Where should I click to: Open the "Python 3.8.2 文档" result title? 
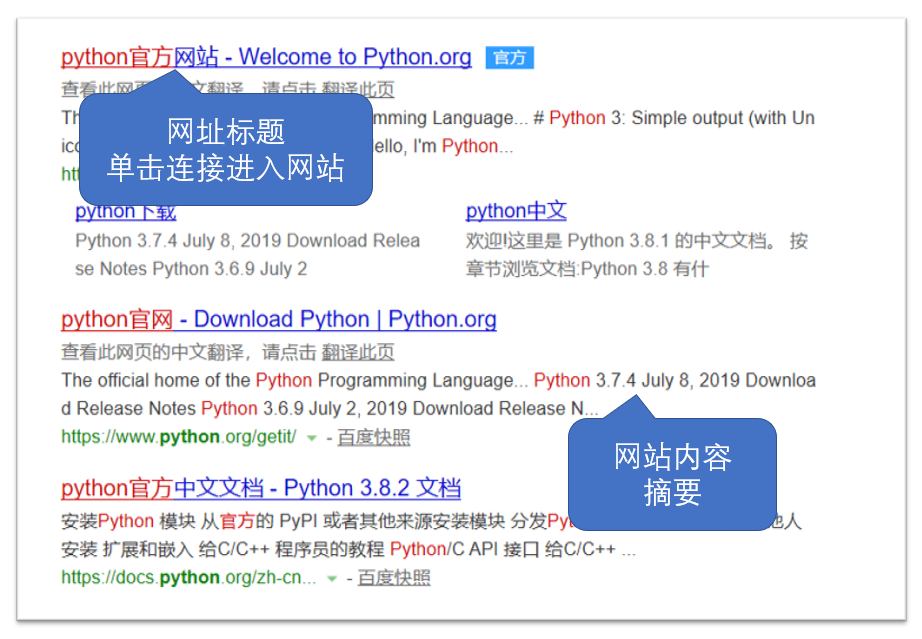click(x=261, y=488)
